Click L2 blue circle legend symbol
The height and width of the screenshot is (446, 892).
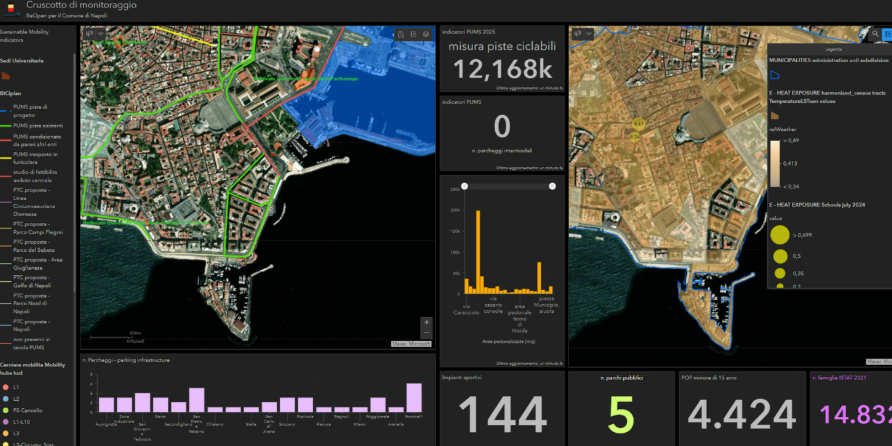coord(5,399)
